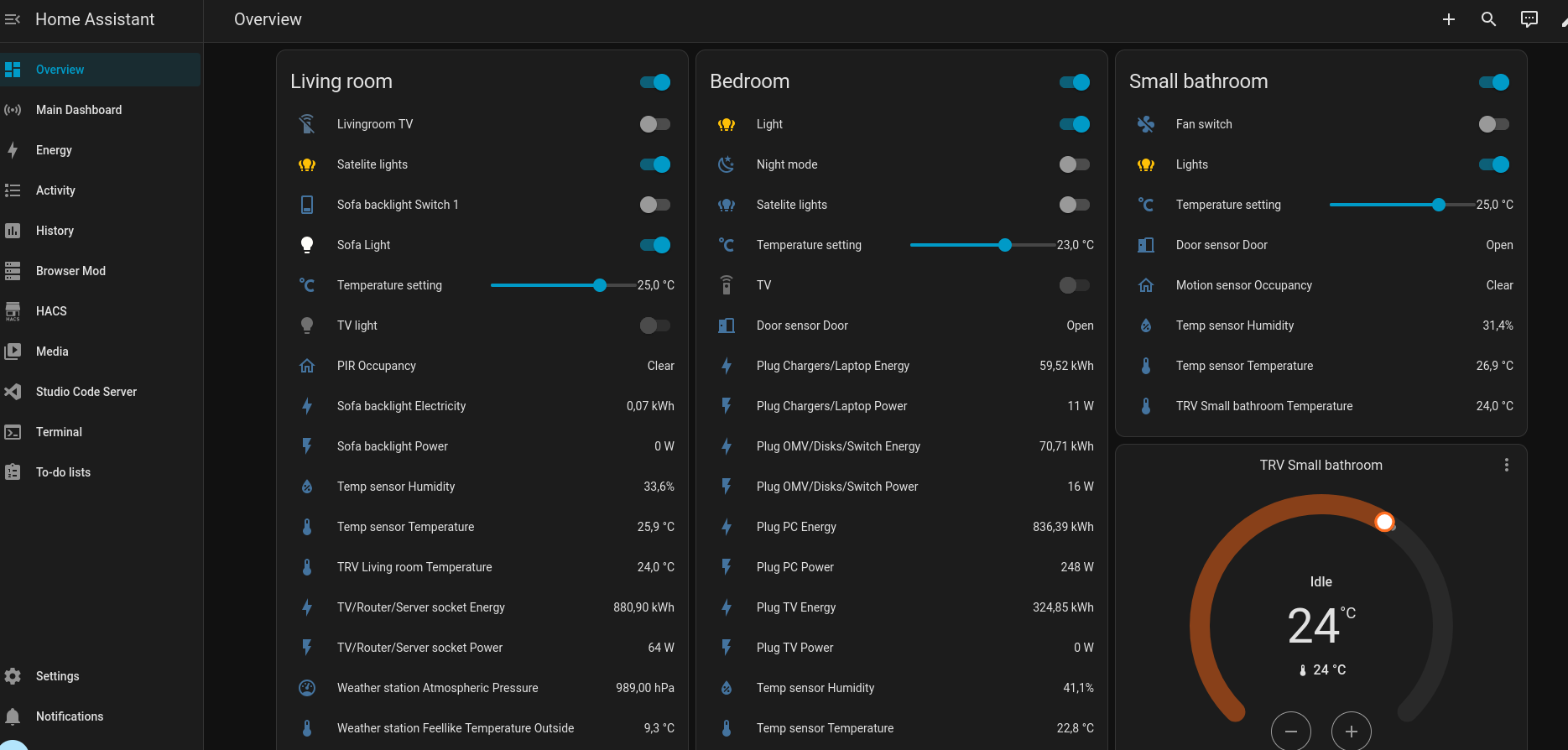Go to HACS in the sidebar

point(51,311)
